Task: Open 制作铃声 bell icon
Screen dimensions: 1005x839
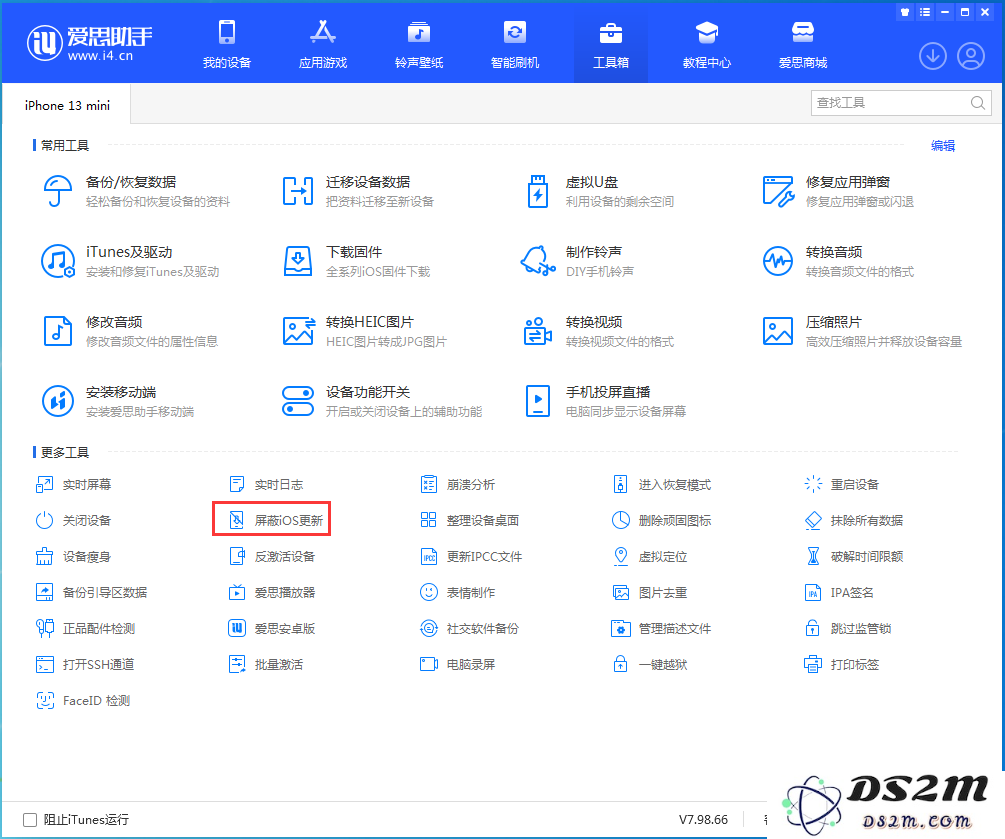Action: [538, 261]
